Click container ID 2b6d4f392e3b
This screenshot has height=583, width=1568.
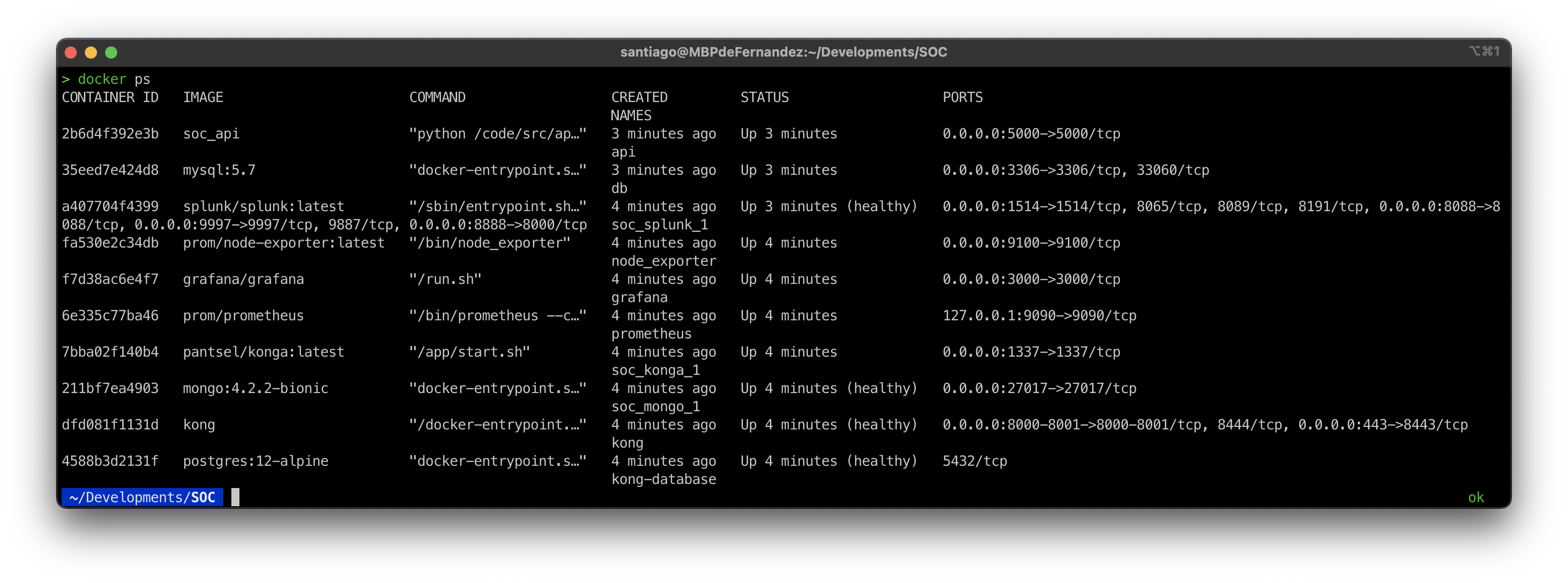[110, 134]
